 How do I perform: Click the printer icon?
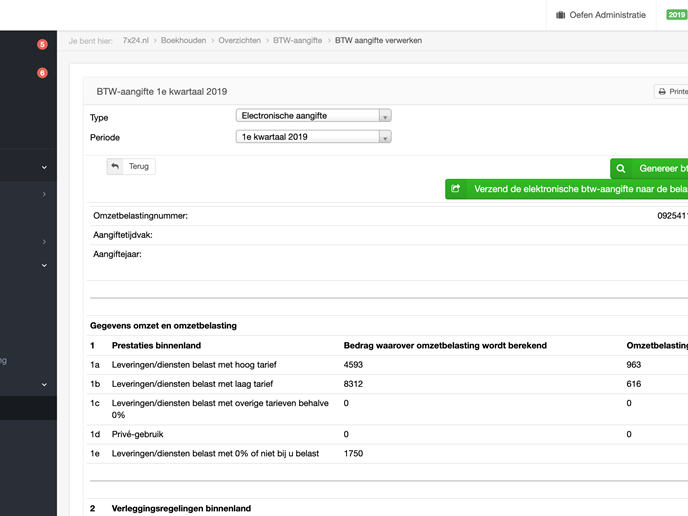(x=663, y=92)
